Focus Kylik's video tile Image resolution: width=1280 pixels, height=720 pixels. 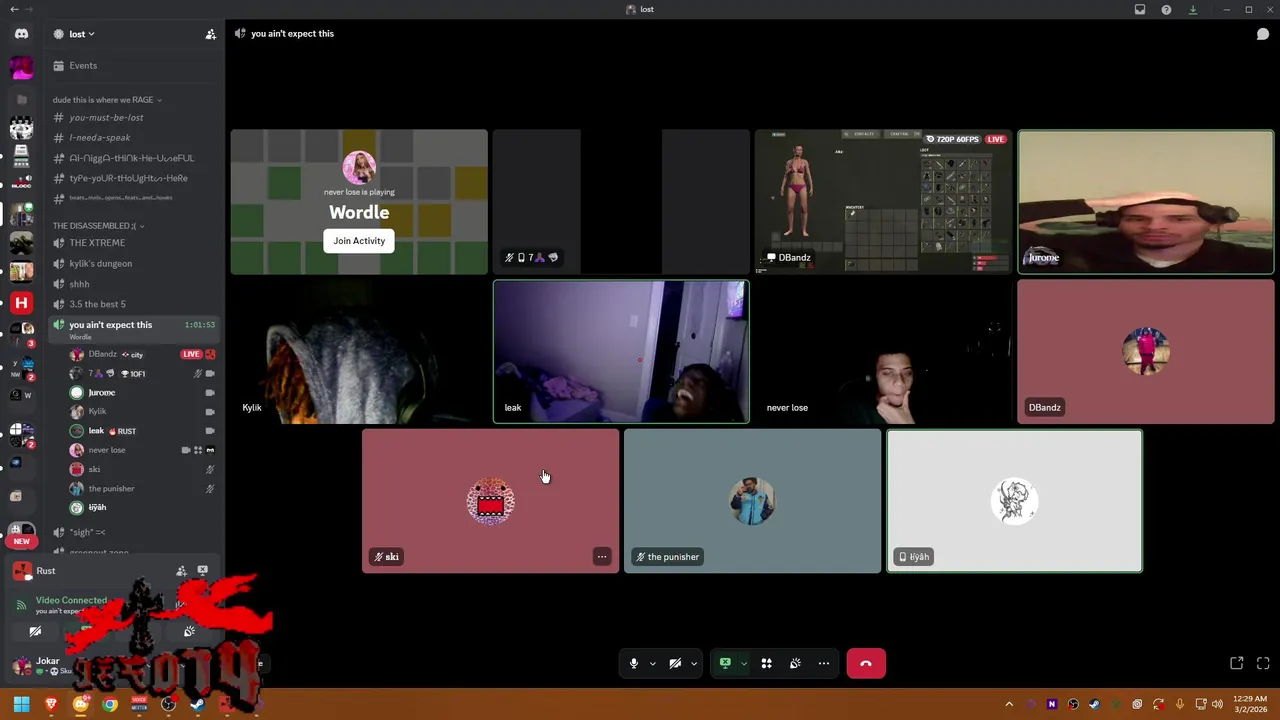click(x=359, y=352)
